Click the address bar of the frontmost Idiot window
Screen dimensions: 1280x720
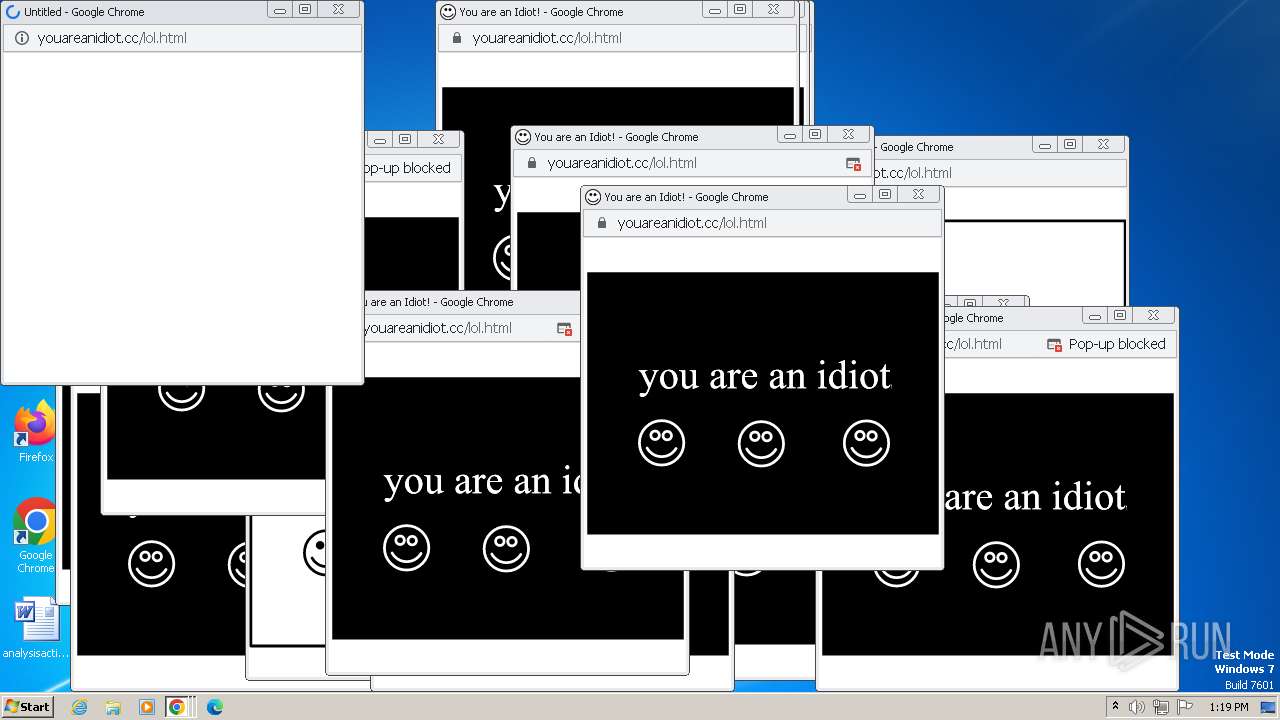coord(762,223)
